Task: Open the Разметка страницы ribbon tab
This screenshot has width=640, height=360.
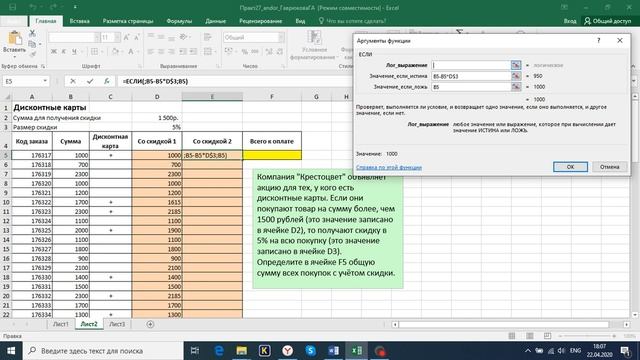Action: (128, 21)
